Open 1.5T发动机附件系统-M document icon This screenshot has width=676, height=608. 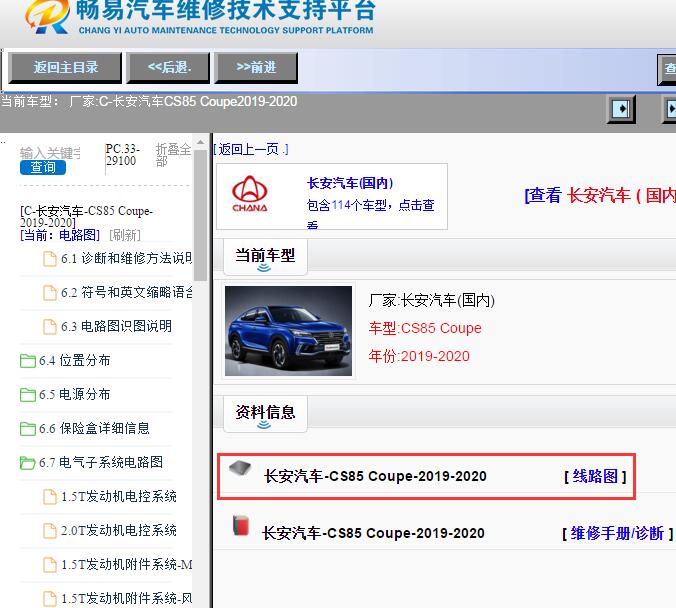coord(50,565)
